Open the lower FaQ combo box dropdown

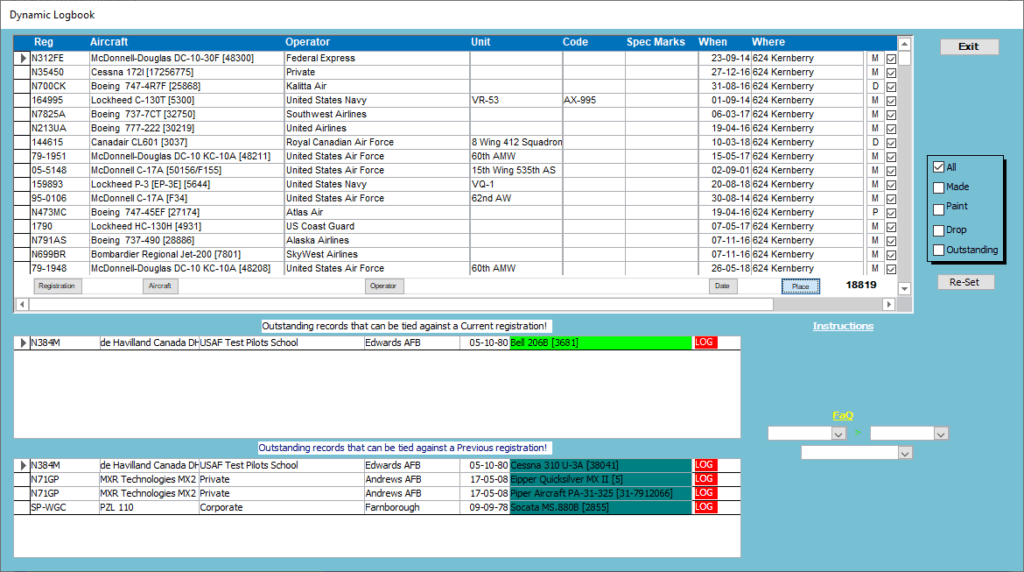click(905, 453)
